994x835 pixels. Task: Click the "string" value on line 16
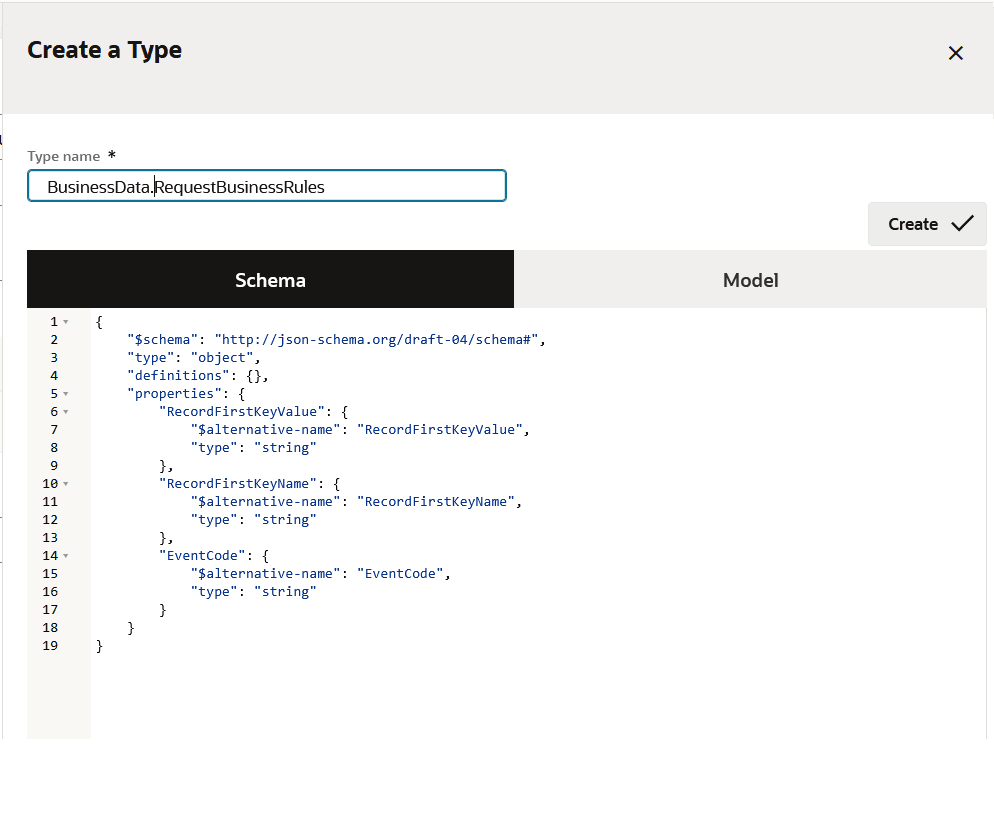coord(285,592)
